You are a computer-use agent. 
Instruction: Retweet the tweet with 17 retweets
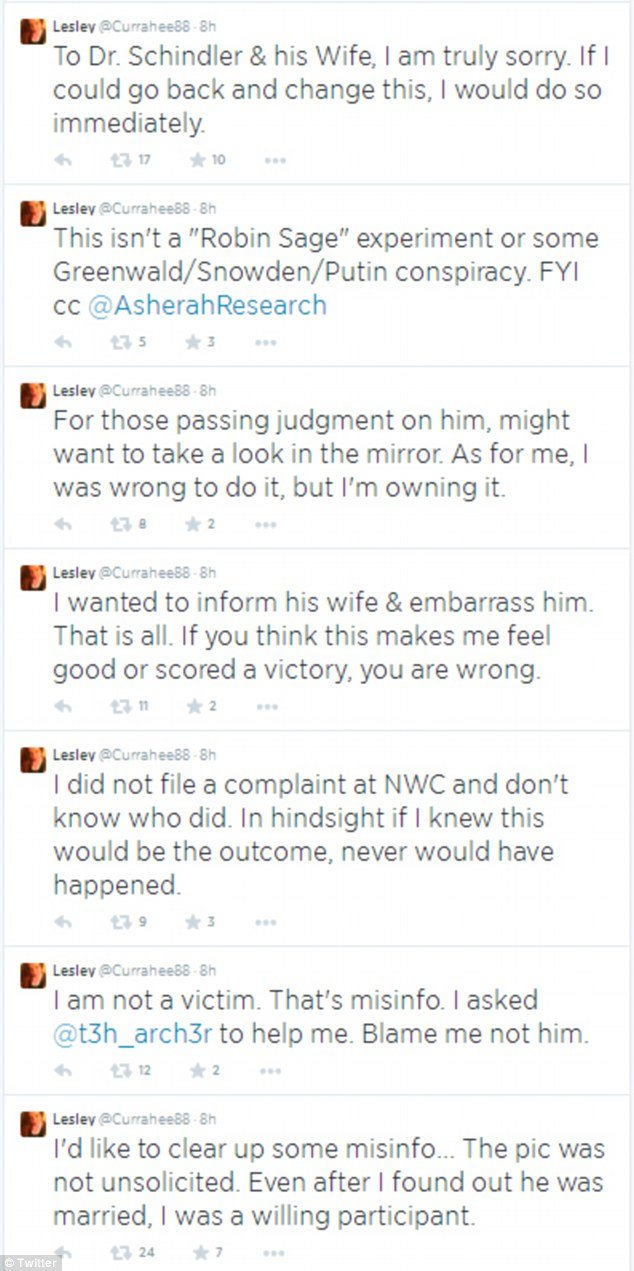click(x=120, y=160)
